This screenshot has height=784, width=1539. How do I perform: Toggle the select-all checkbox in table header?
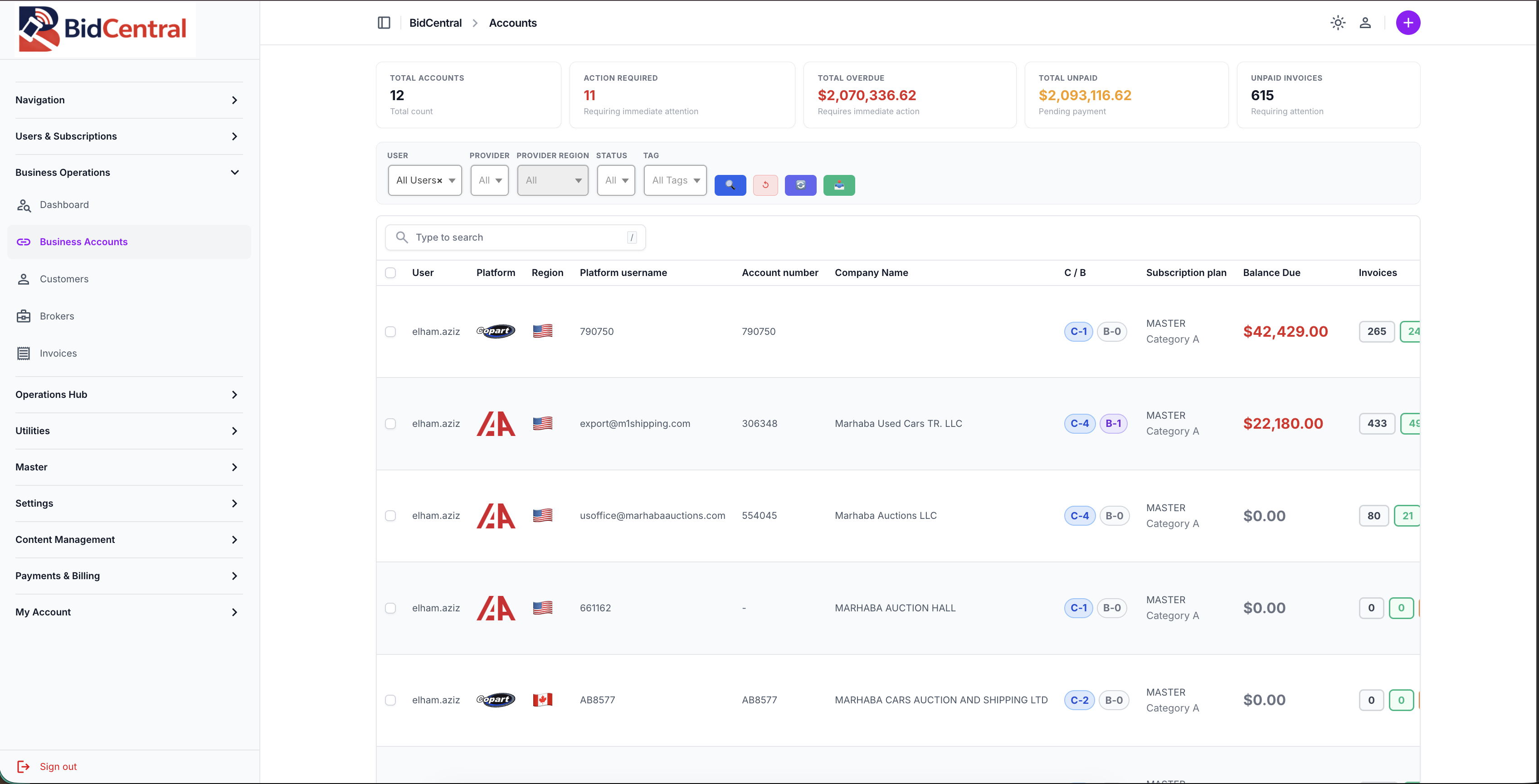coord(390,273)
